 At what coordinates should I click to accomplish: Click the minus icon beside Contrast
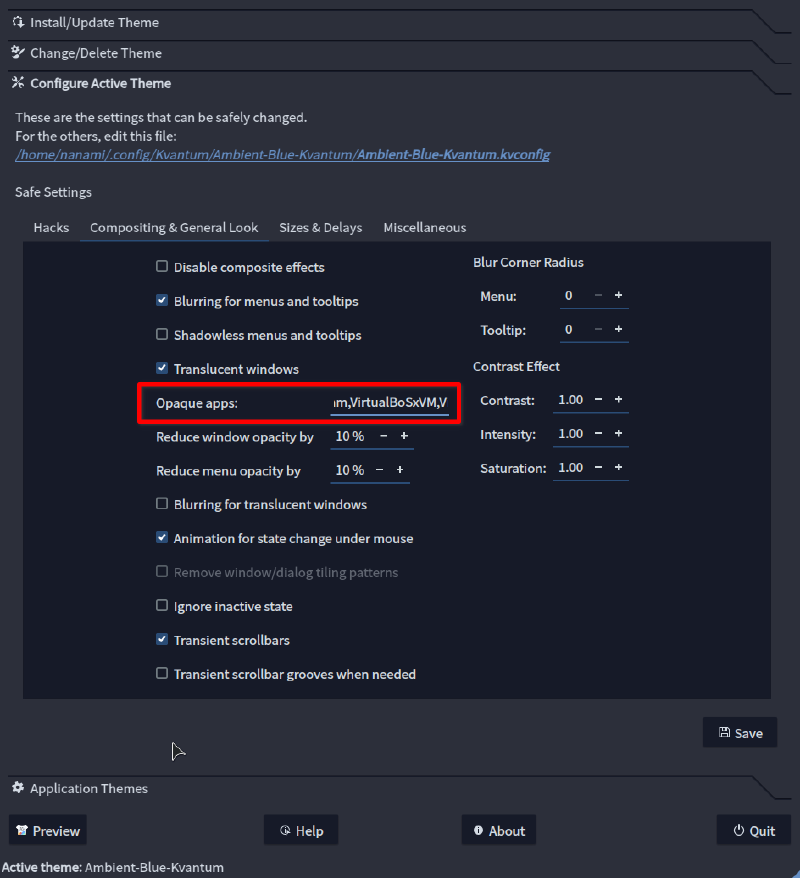pos(598,400)
